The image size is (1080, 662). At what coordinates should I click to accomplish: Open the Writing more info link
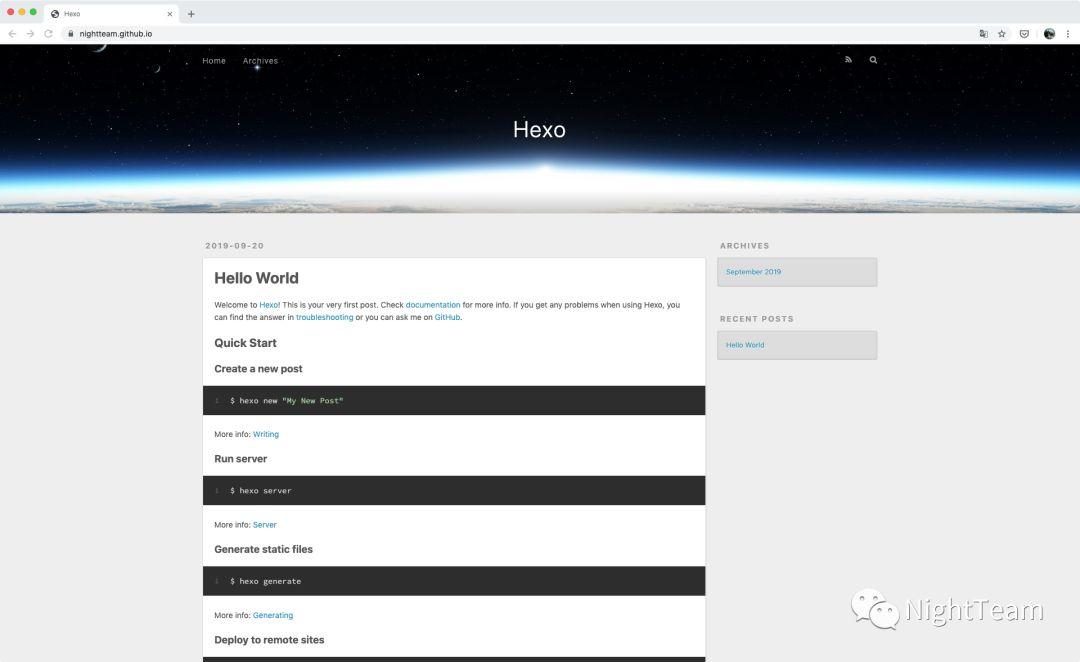pos(266,435)
